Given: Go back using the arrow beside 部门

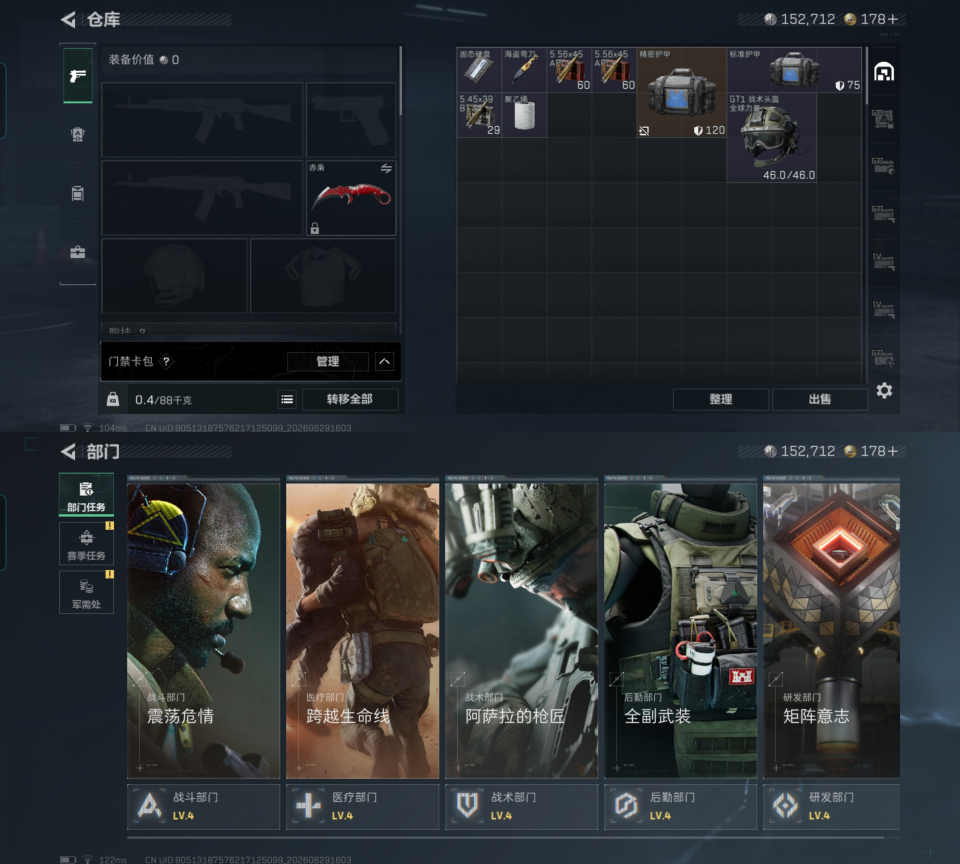Looking at the screenshot, I should pyautogui.click(x=69, y=451).
